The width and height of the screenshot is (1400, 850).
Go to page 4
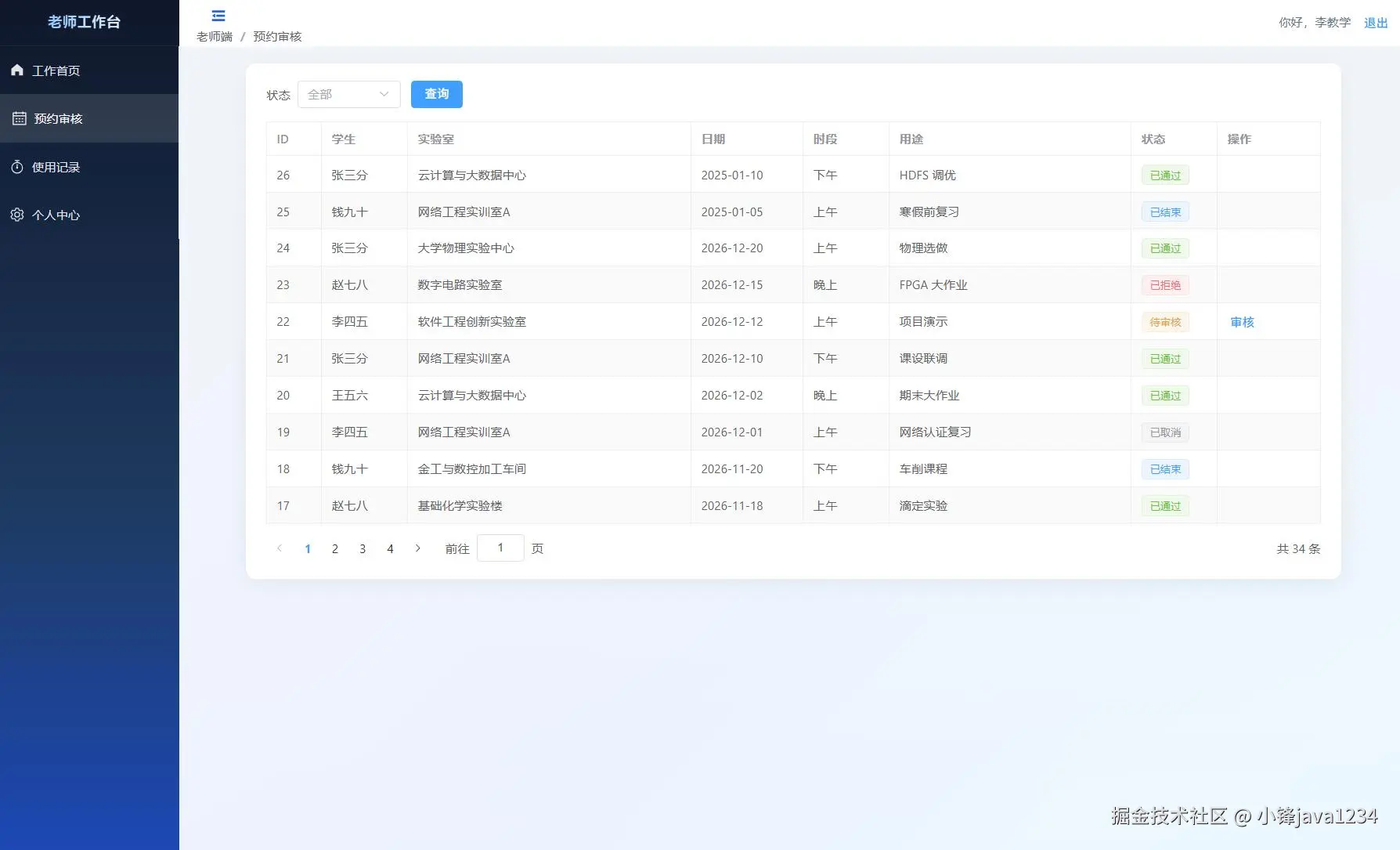[x=390, y=548]
